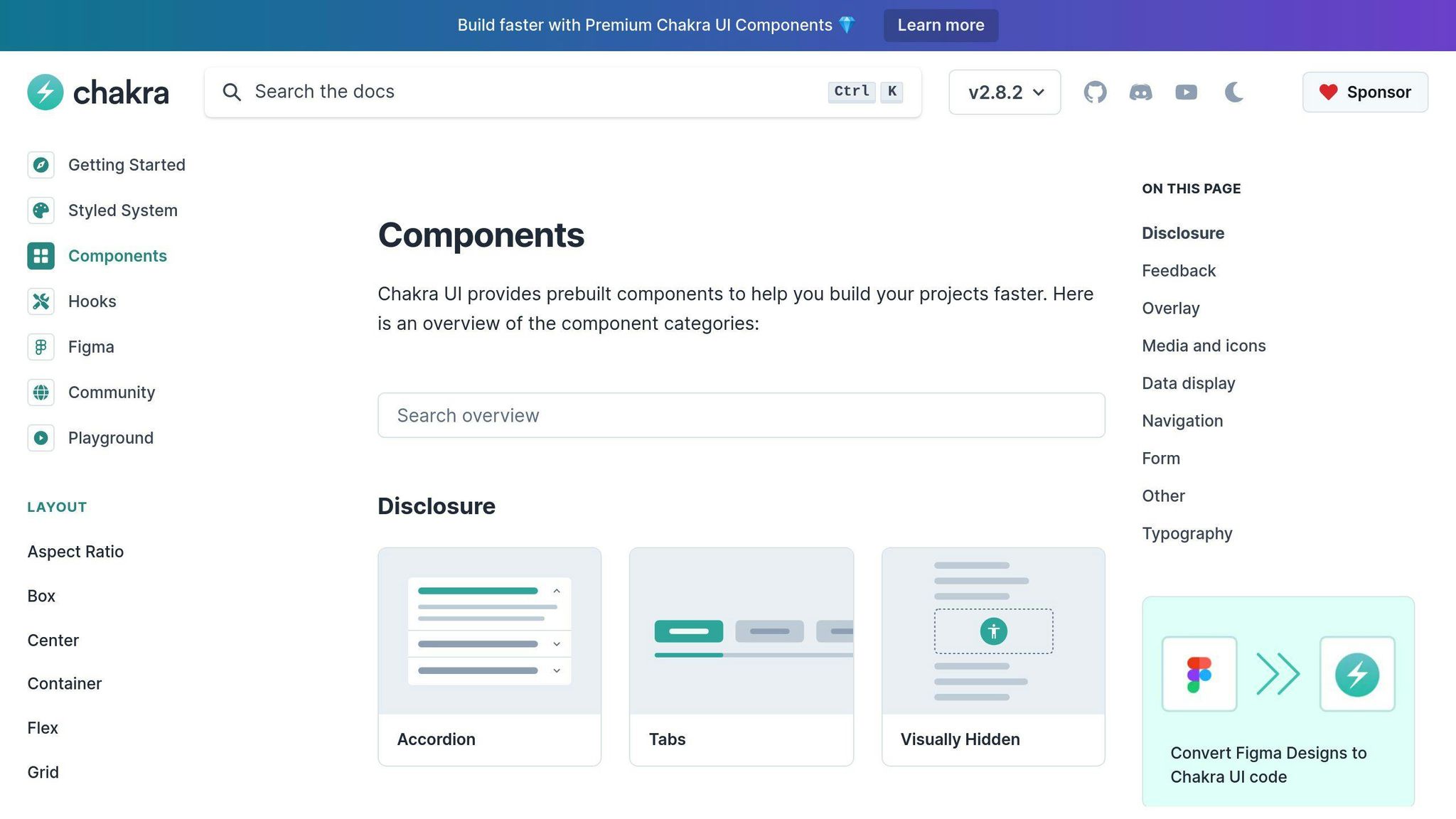Jump to Feedback section
This screenshot has width=1456, height=819.
pyautogui.click(x=1179, y=271)
